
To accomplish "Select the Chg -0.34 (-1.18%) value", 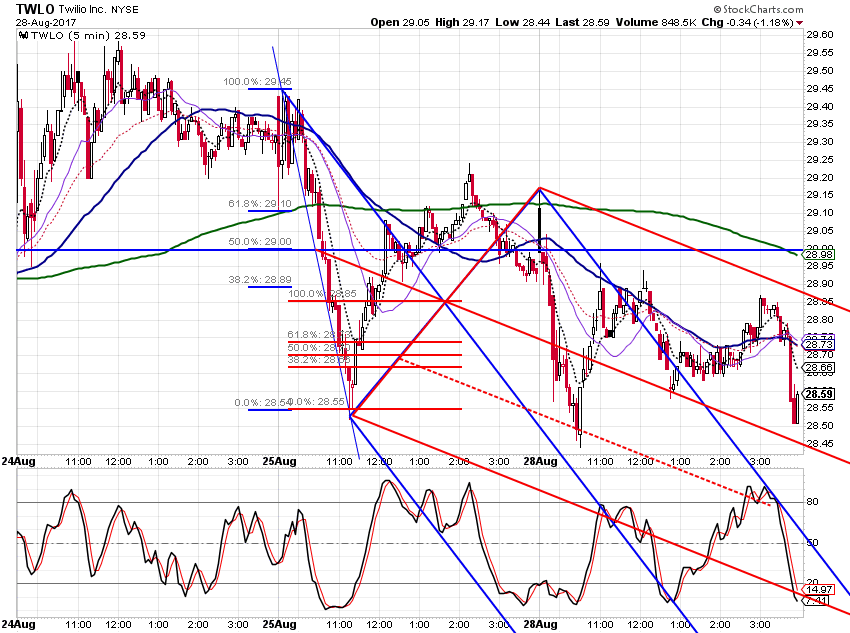I will click(748, 23).
